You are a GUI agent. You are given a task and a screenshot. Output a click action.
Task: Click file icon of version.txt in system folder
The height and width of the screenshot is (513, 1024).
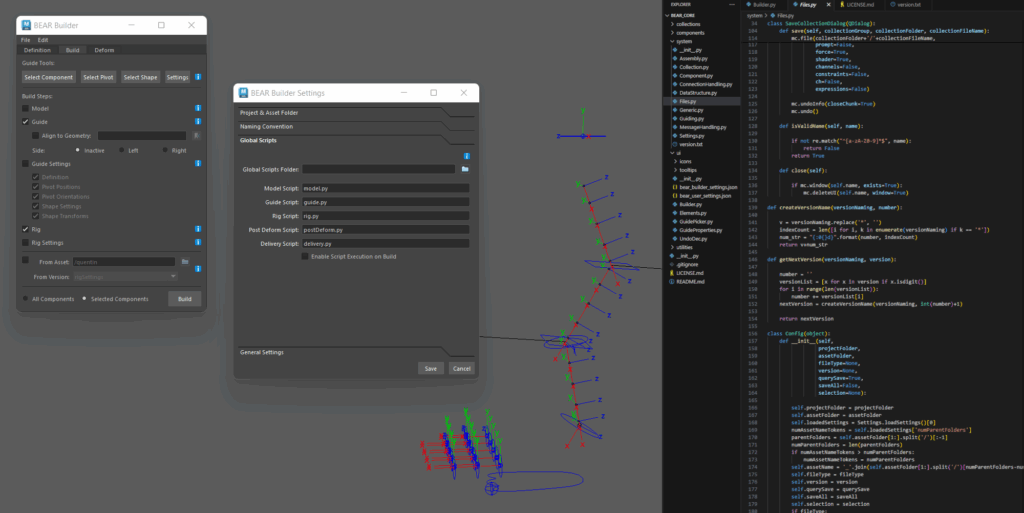click(675, 144)
